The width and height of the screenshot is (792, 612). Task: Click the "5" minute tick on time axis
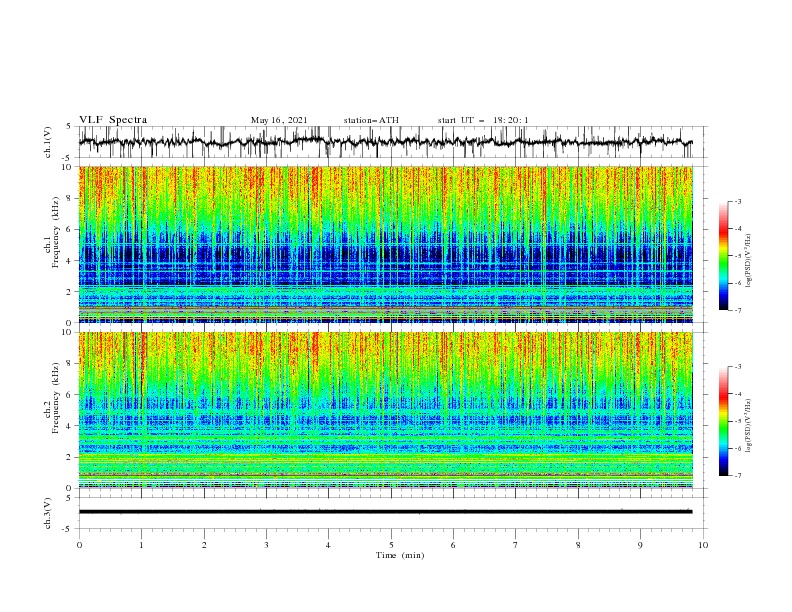point(391,545)
